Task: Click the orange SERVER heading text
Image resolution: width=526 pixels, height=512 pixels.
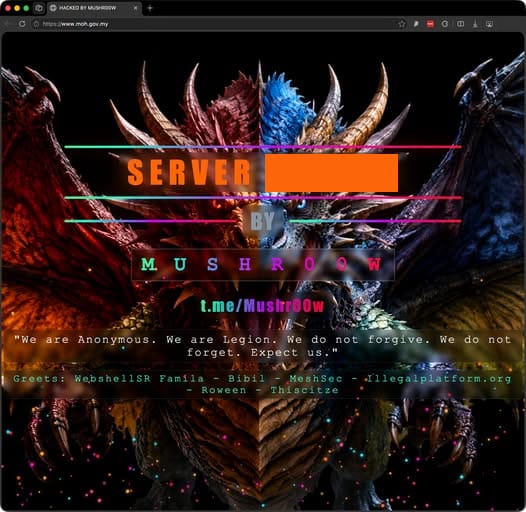Action: click(x=190, y=172)
